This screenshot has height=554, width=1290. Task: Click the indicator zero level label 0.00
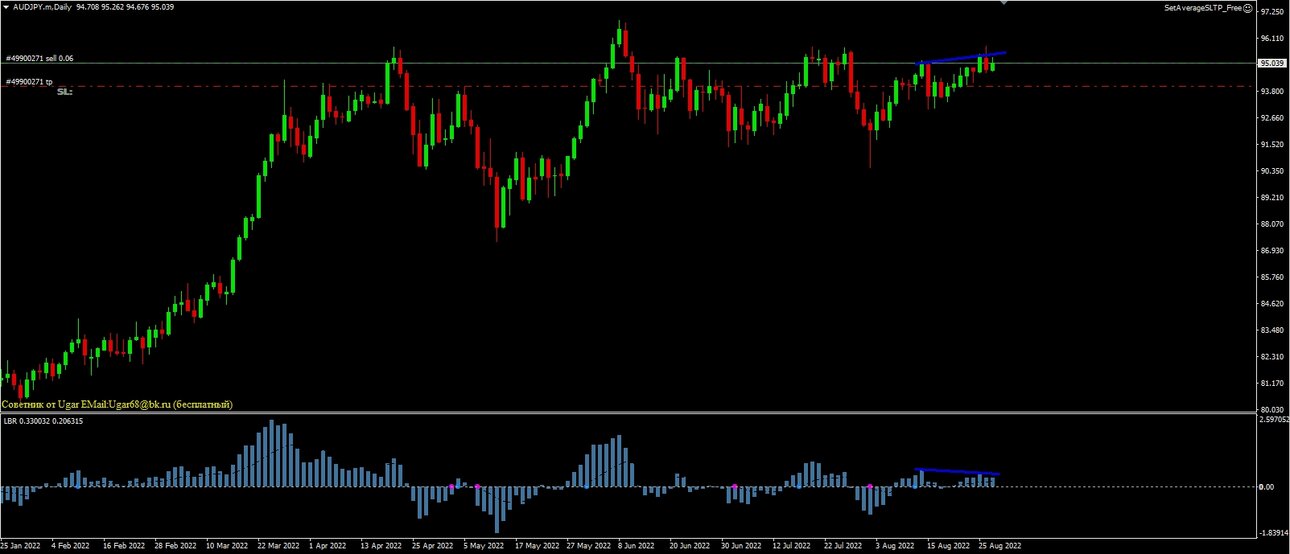[x=1268, y=487]
